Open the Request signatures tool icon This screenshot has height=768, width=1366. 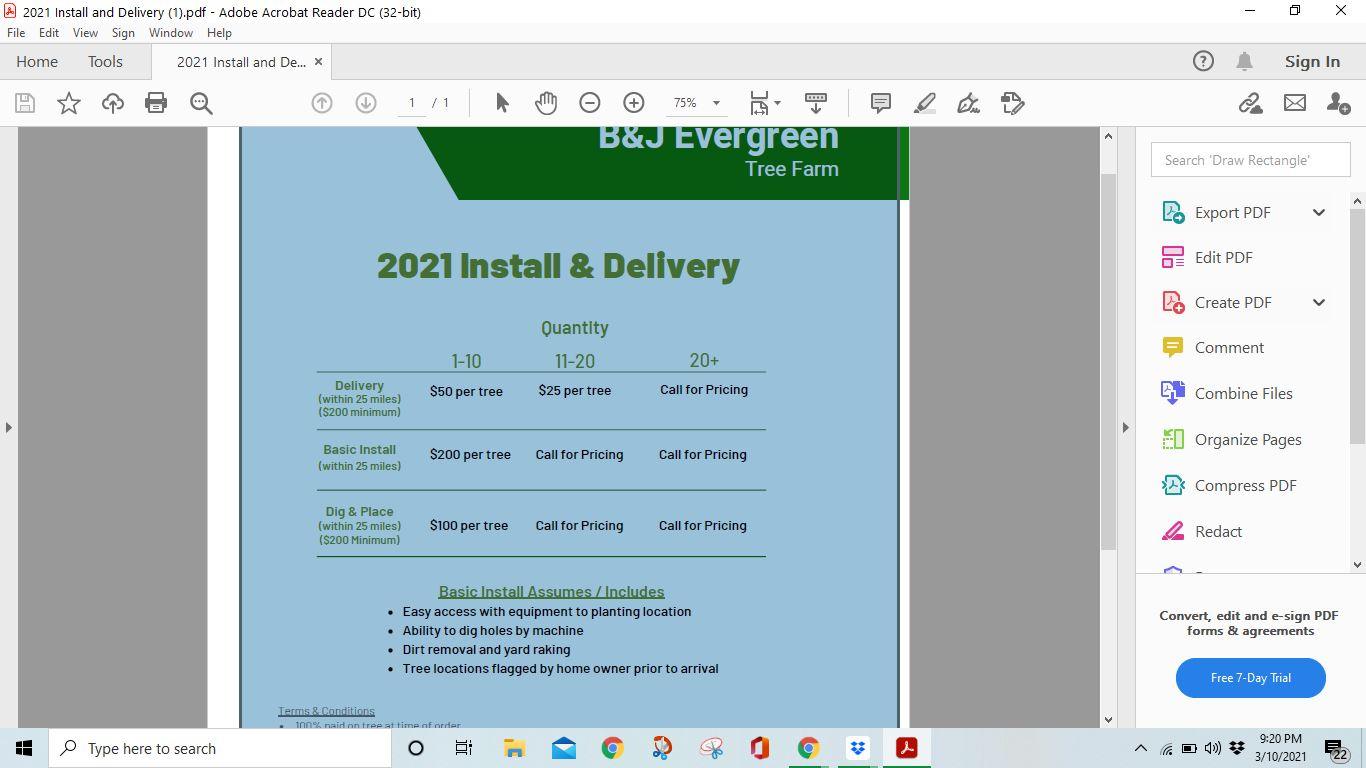[x=1012, y=103]
